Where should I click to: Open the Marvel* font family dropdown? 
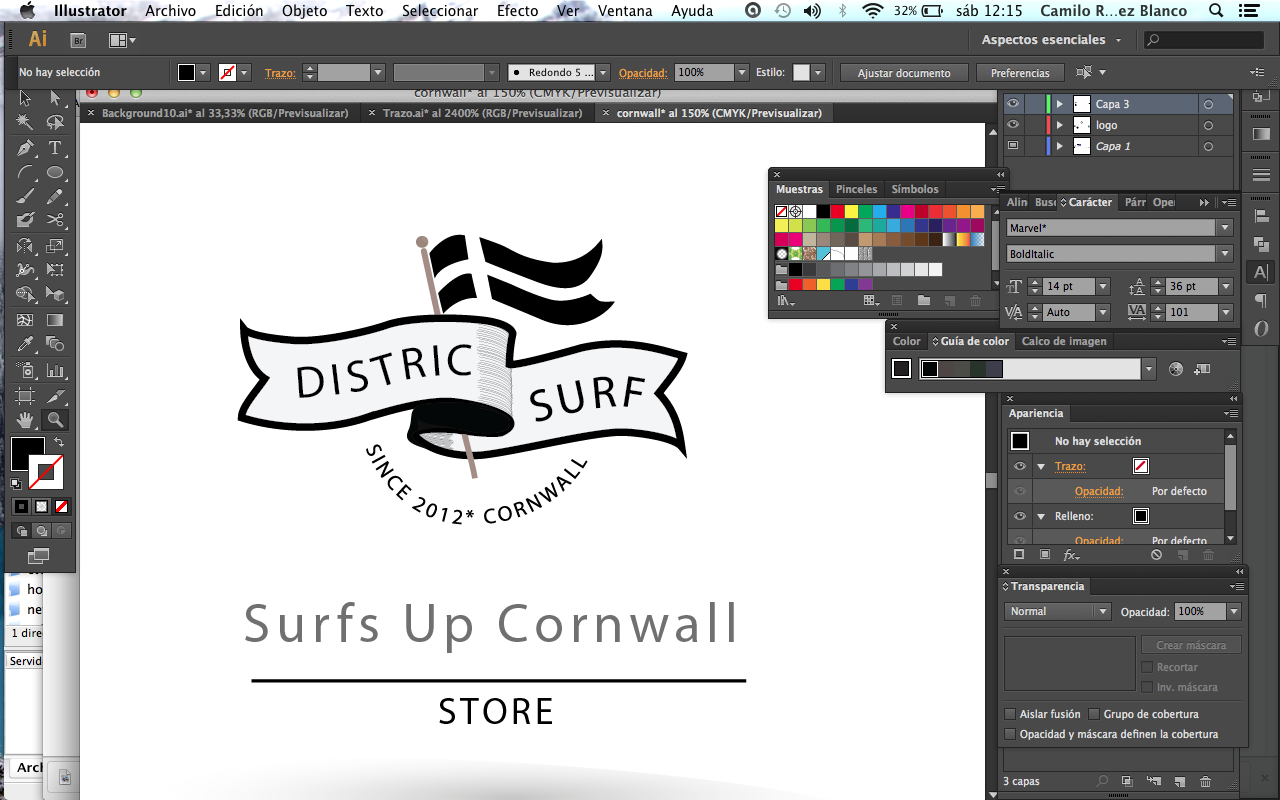1226,227
